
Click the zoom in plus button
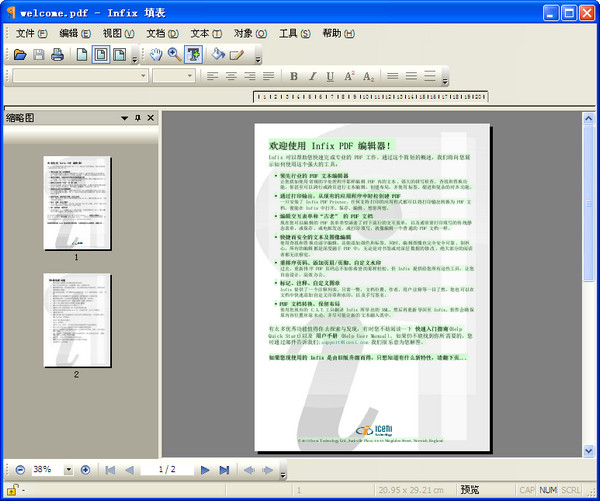[x=85, y=469]
